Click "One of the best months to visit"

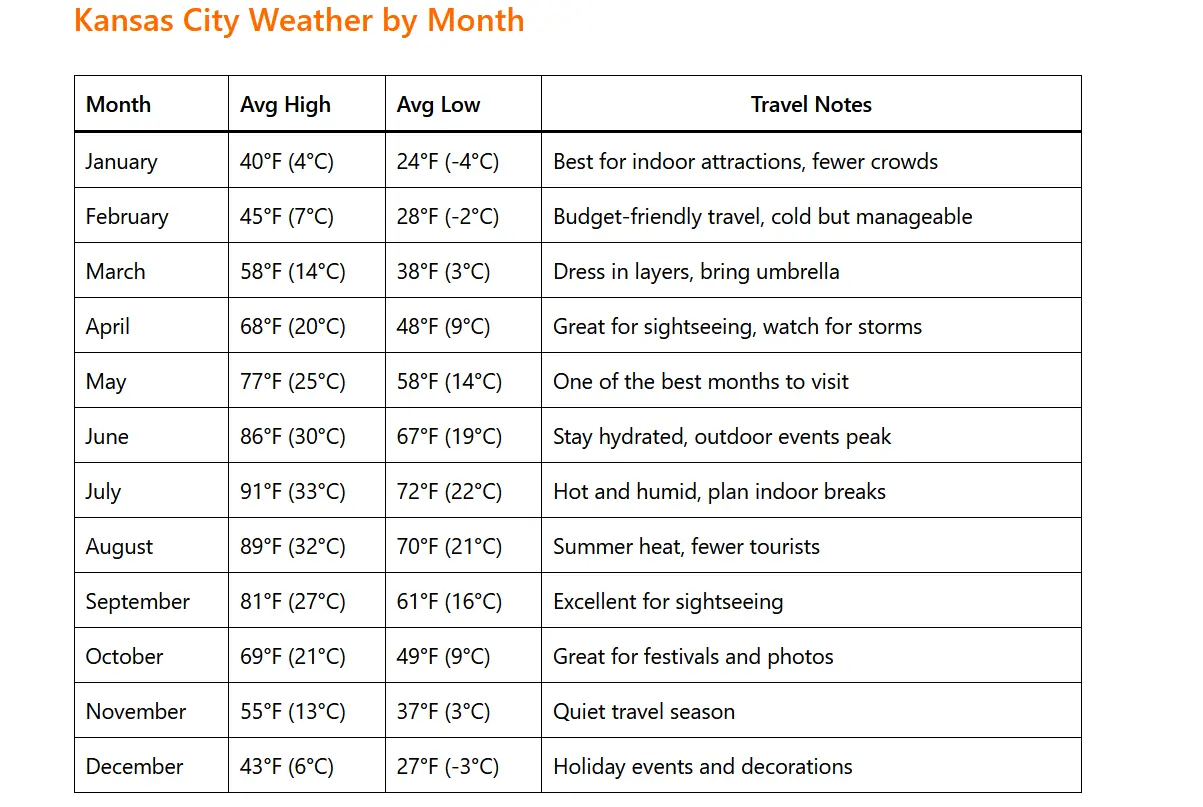coord(700,382)
